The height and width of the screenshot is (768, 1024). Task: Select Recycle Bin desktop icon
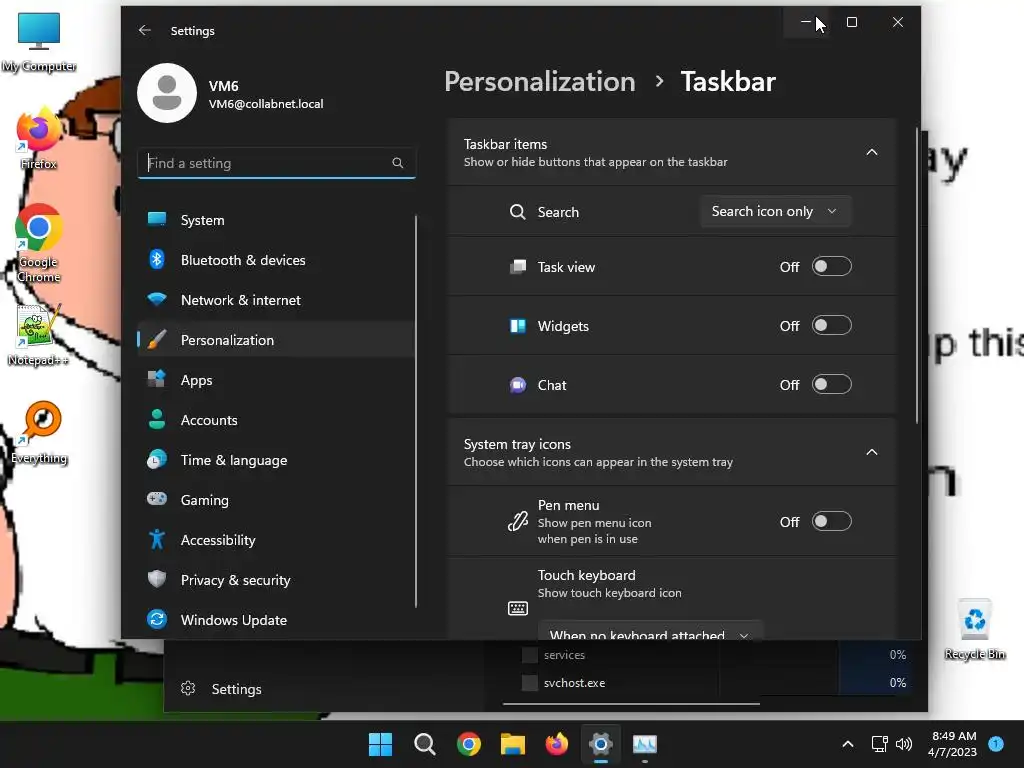(974, 630)
